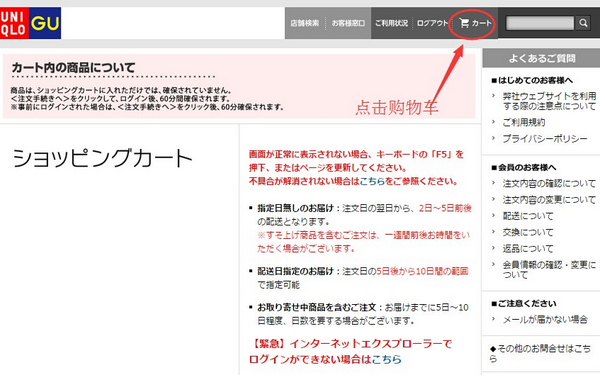This screenshot has width=605, height=376.
Task: Click the GU logo
Action: (x=45, y=23)
